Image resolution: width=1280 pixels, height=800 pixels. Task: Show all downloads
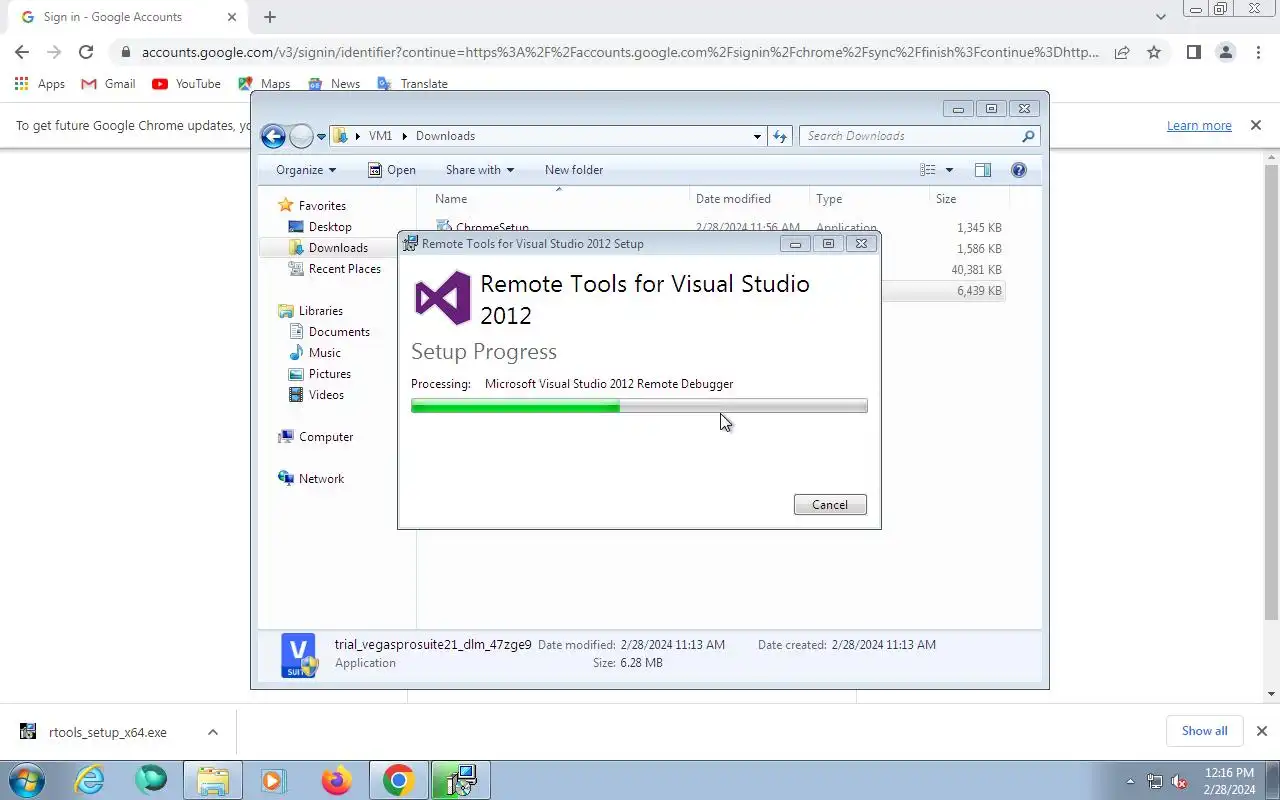pos(1204,731)
